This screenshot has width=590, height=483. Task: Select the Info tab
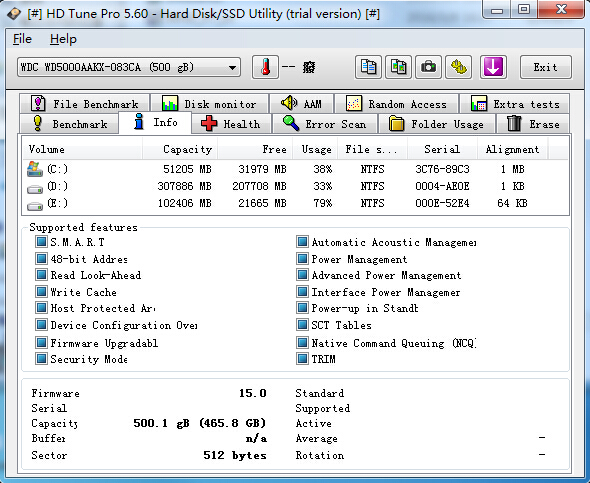pos(155,122)
